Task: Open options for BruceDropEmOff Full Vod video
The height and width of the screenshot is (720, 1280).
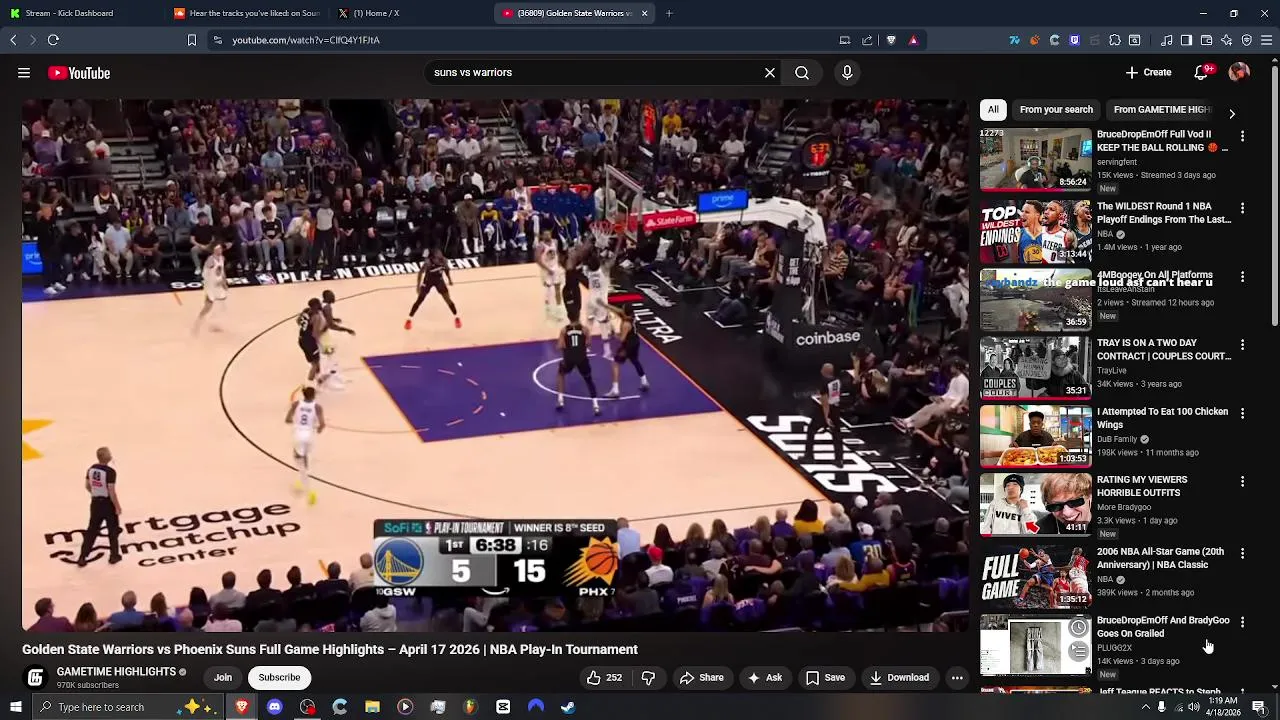Action: 1242,136
